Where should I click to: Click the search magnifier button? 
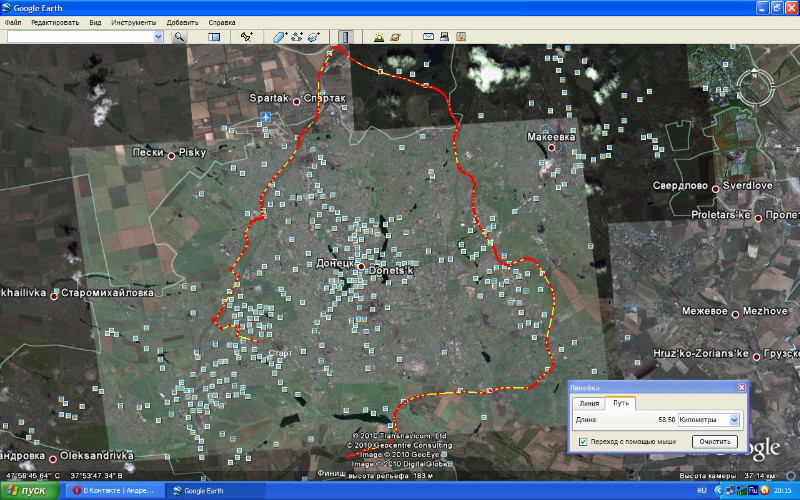180,36
